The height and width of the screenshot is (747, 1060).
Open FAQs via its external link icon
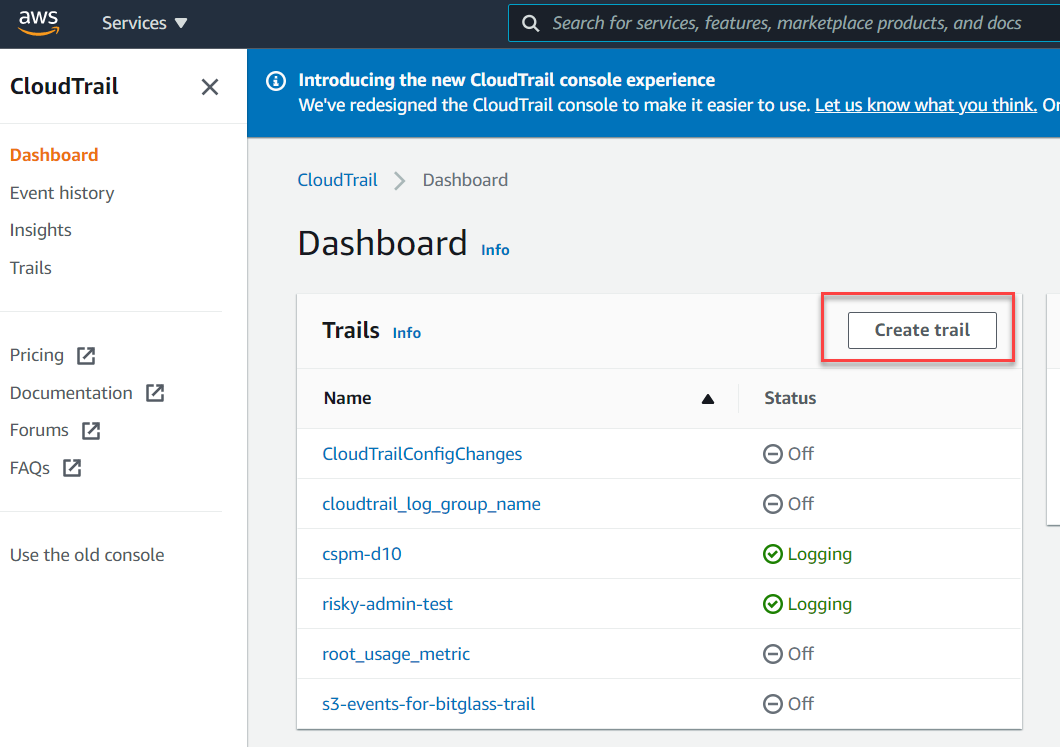tap(74, 467)
